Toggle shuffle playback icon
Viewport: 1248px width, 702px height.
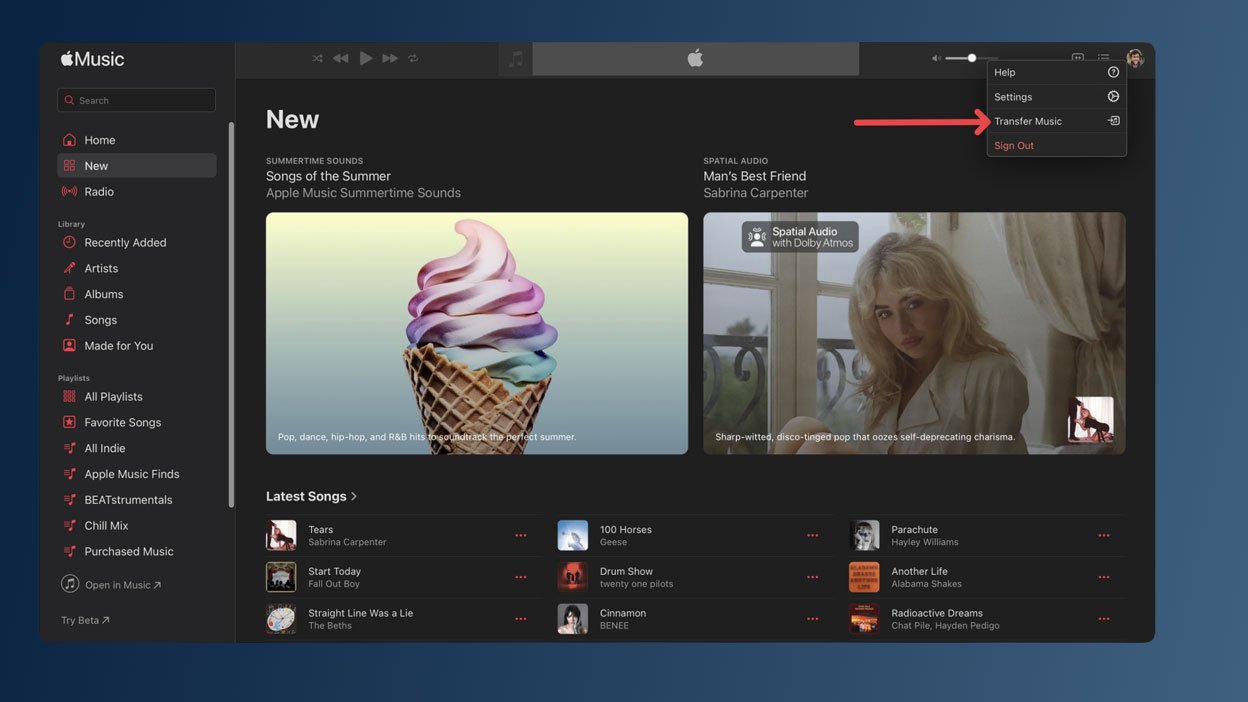pyautogui.click(x=317, y=59)
